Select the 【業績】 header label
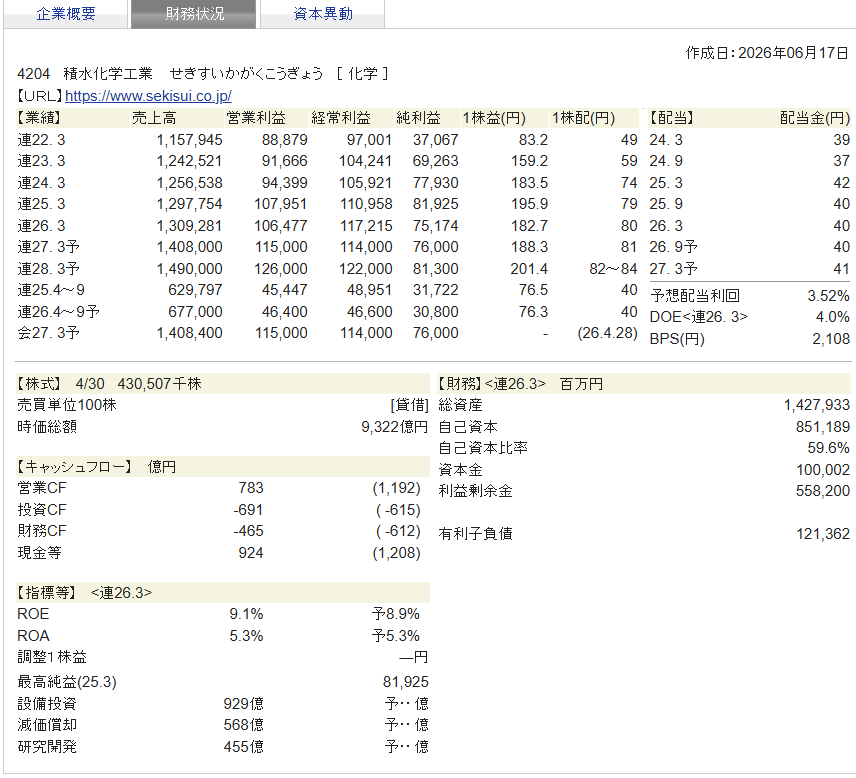The width and height of the screenshot is (856, 778). pos(39,118)
